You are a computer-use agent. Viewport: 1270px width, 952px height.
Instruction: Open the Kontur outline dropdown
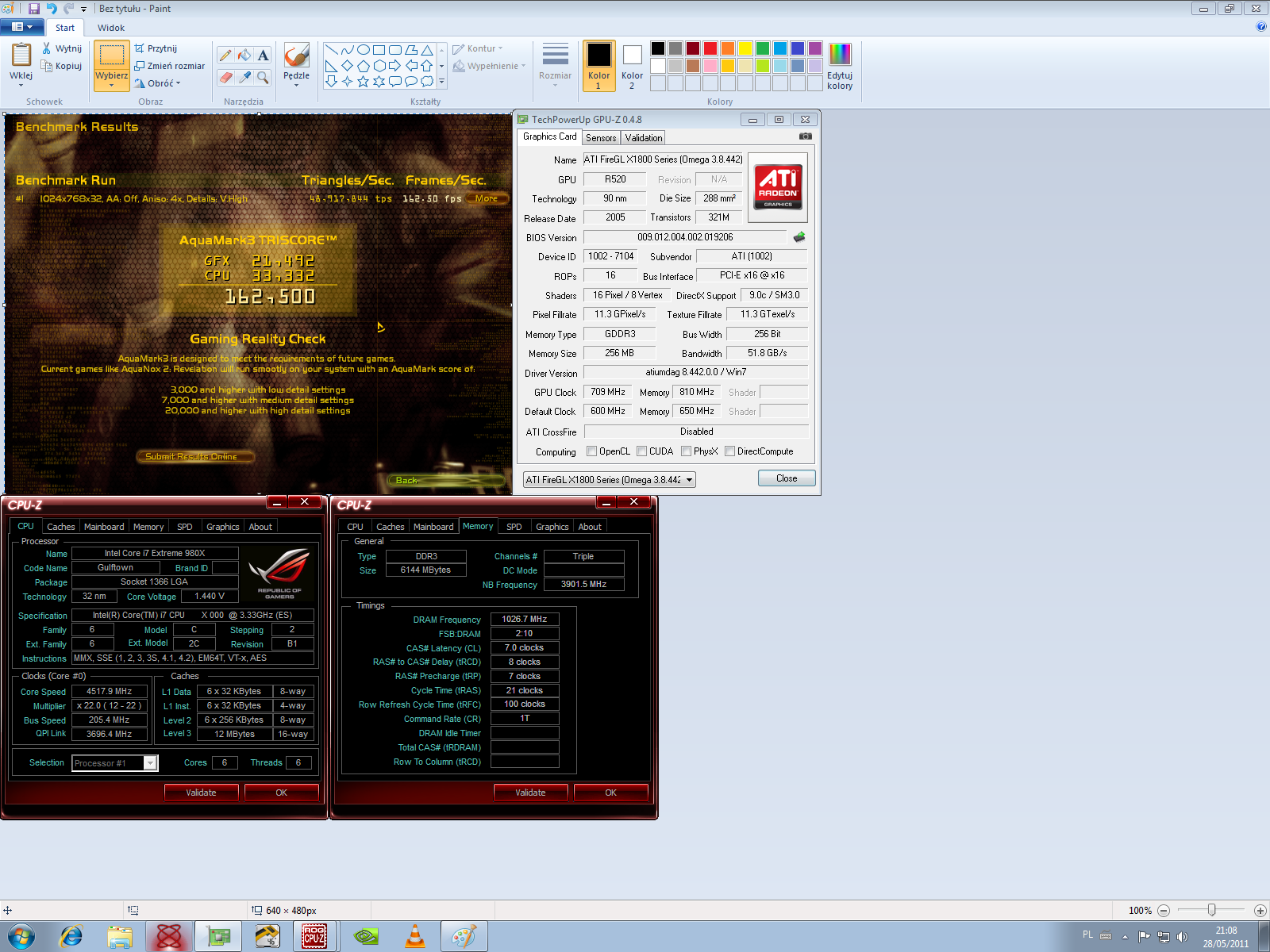[478, 48]
